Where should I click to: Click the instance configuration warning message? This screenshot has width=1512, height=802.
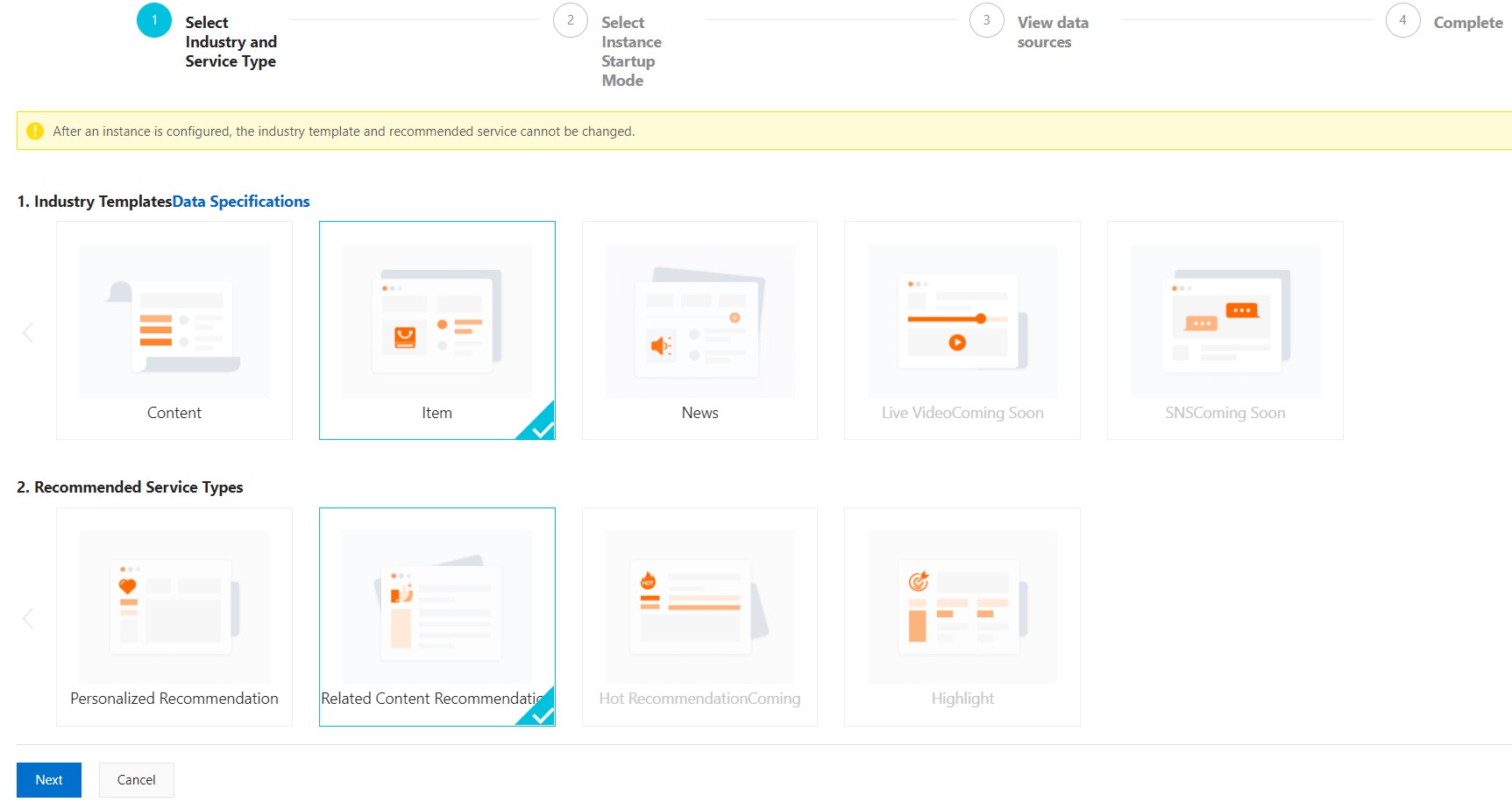tap(344, 131)
